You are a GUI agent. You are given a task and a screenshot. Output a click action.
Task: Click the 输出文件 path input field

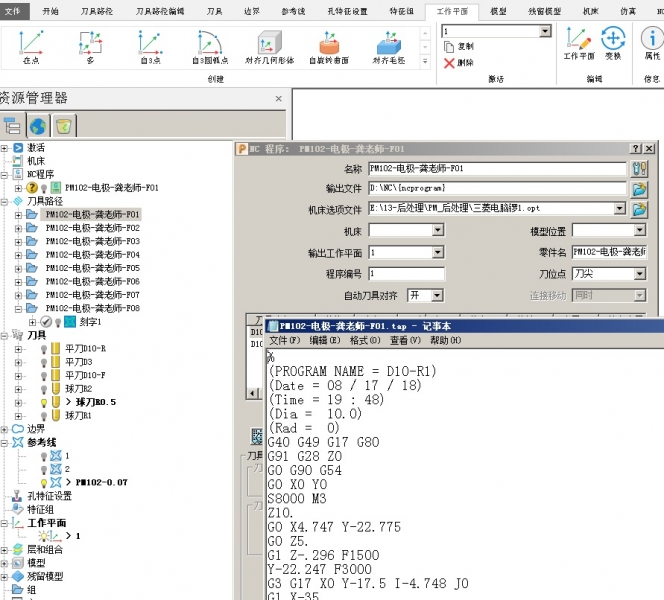(497, 188)
